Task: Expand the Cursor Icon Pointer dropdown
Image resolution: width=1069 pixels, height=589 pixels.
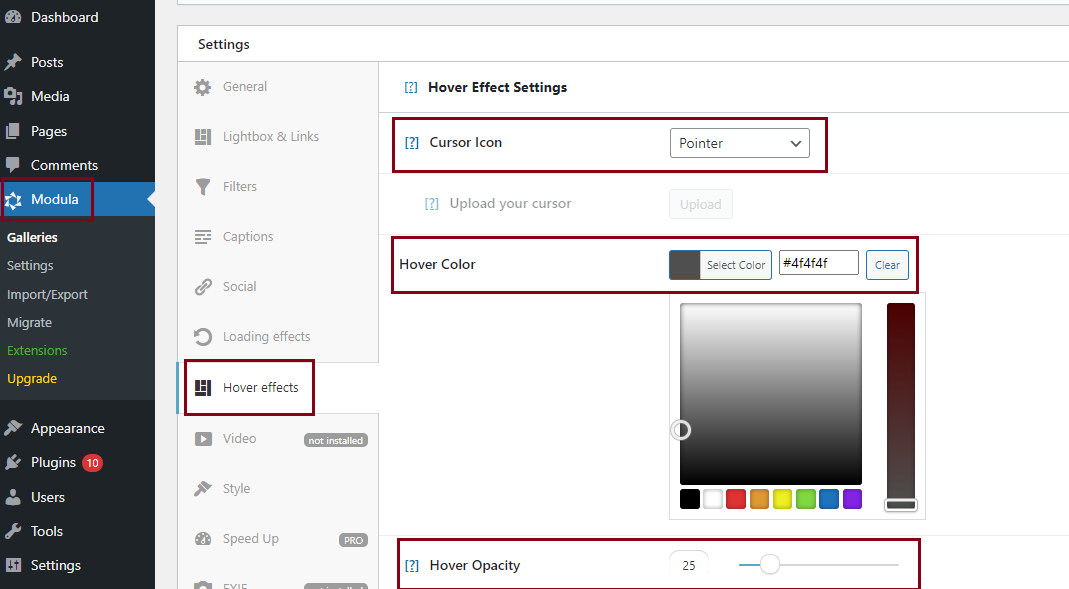Action: coord(739,143)
